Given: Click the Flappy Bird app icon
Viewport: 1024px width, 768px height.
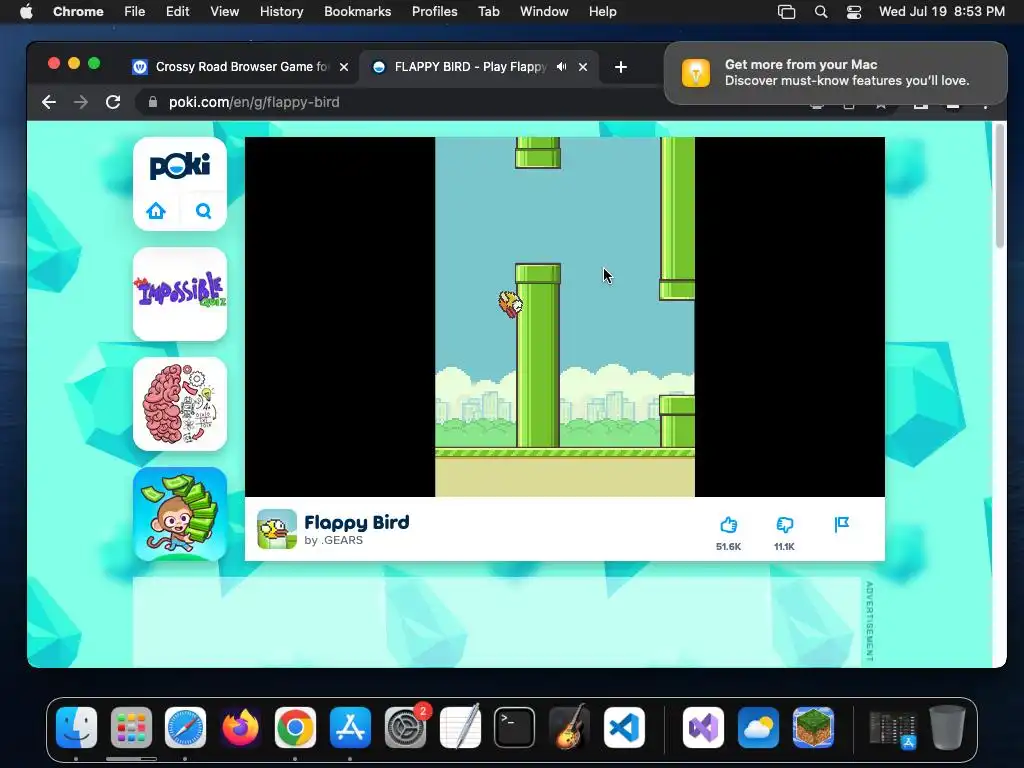Looking at the screenshot, I should coord(277,529).
